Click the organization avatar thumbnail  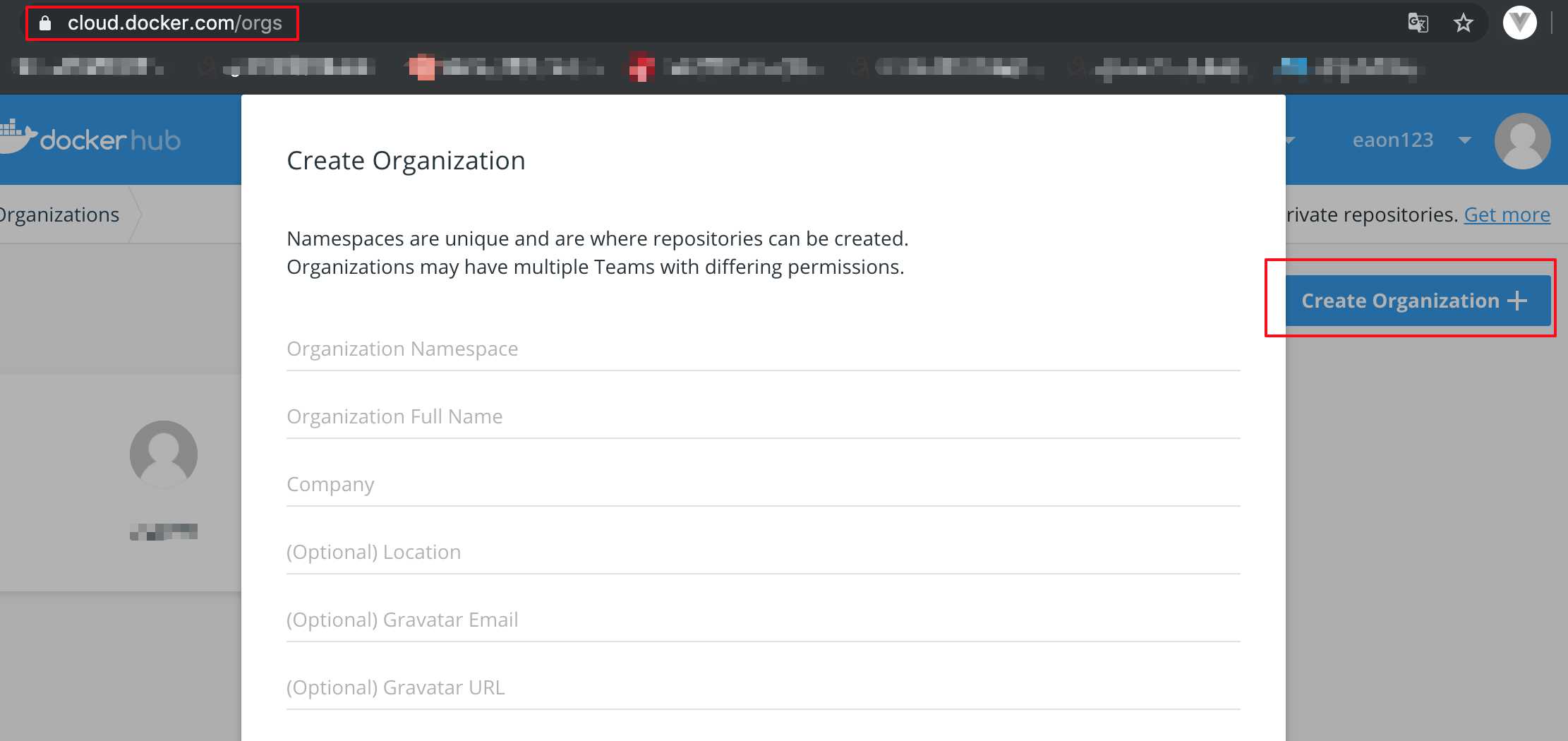[164, 454]
